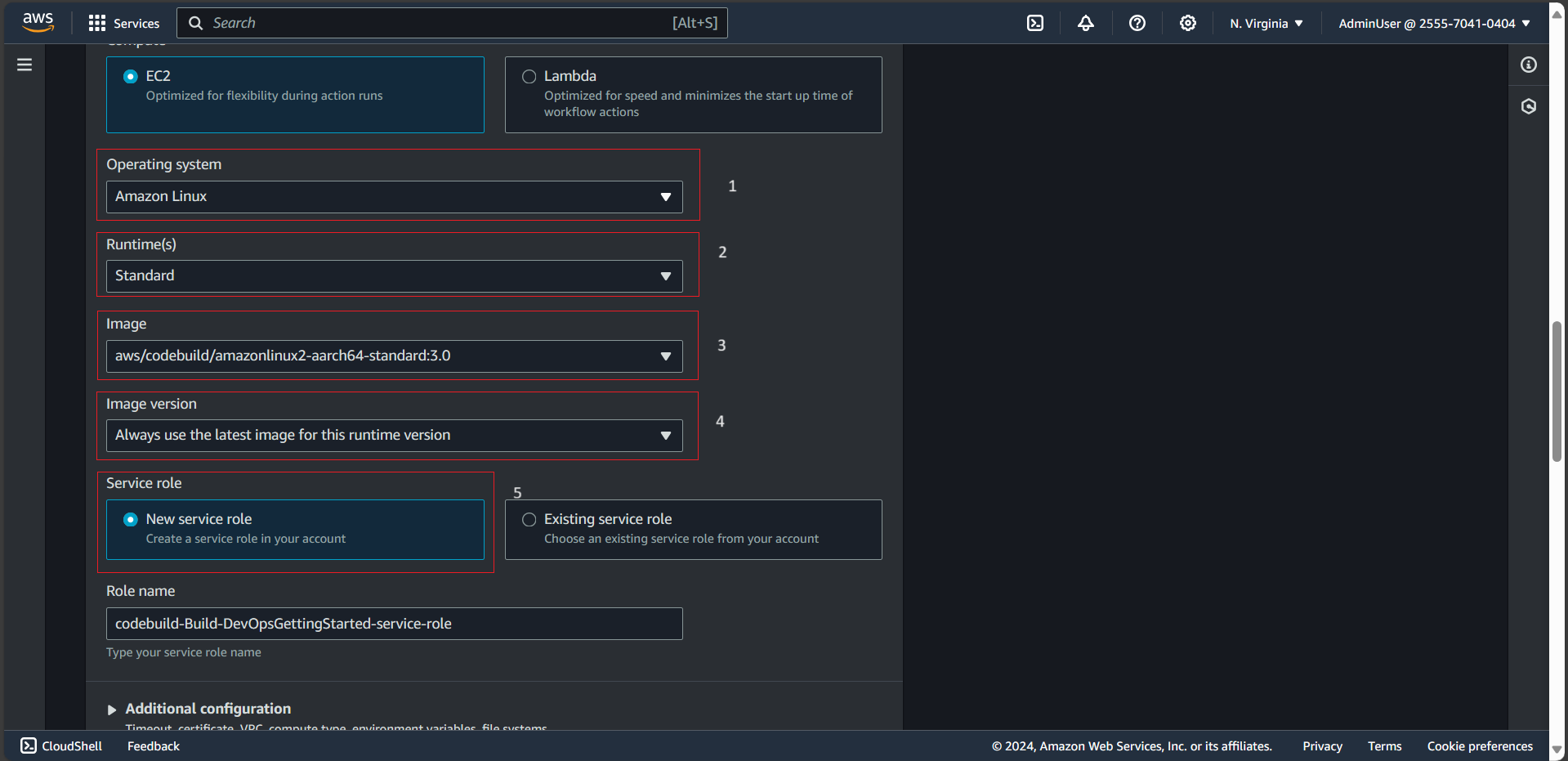Open the Privacy link
This screenshot has height=761, width=1568.
tap(1322, 745)
